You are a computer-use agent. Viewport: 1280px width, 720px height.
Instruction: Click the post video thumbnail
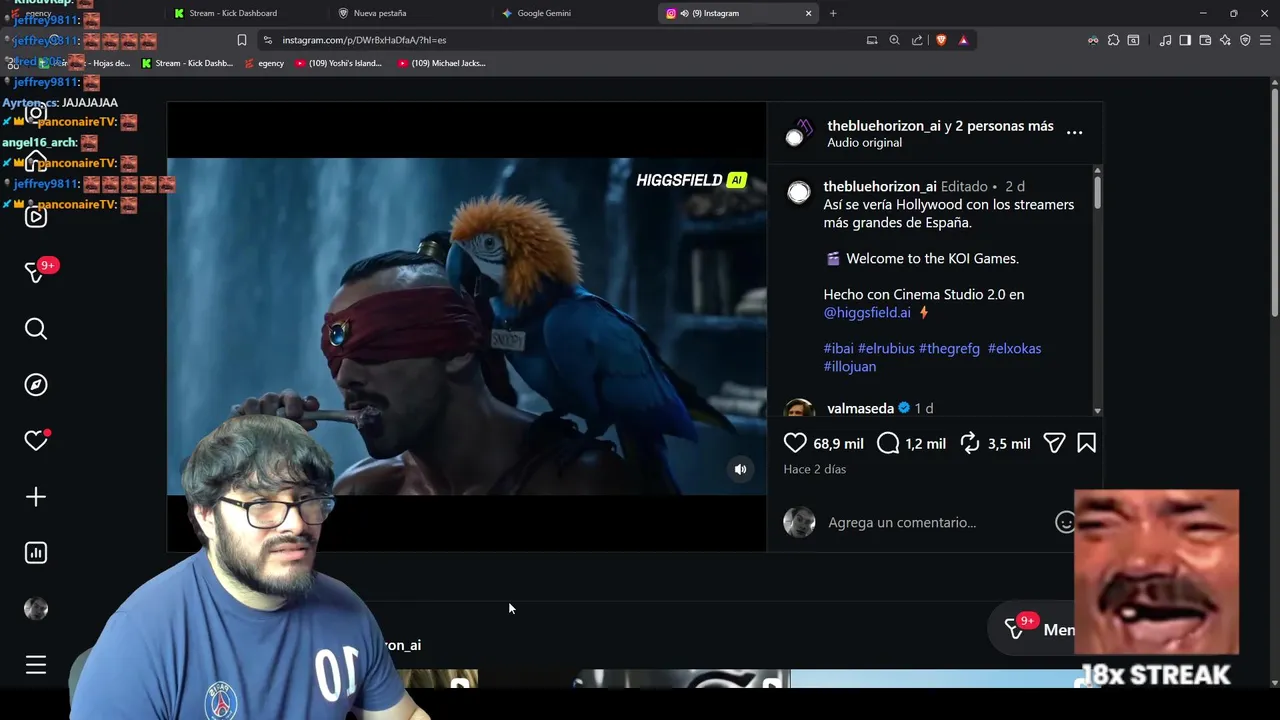pos(466,326)
